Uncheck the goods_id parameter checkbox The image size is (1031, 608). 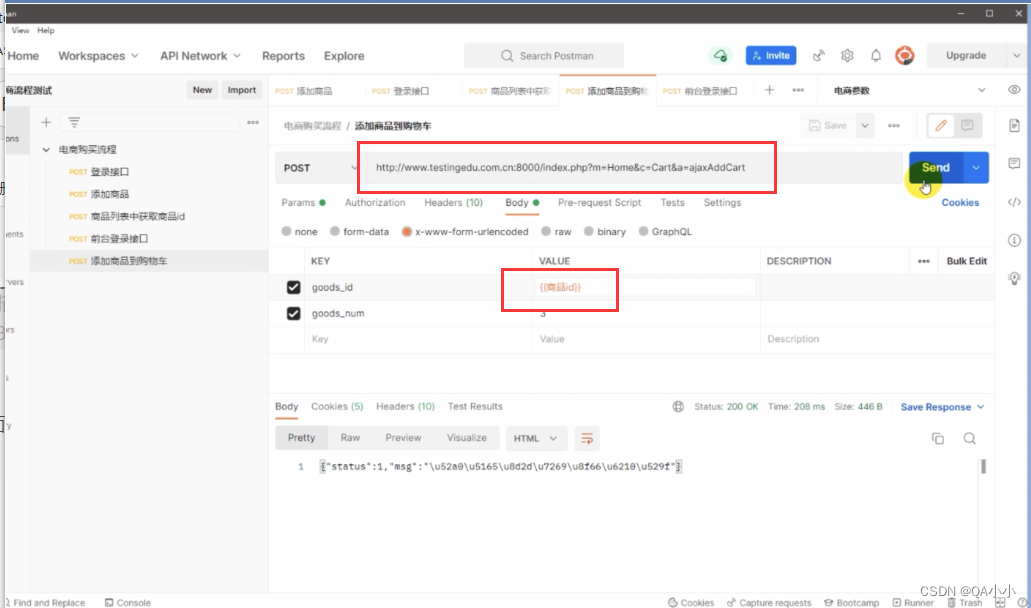(293, 287)
